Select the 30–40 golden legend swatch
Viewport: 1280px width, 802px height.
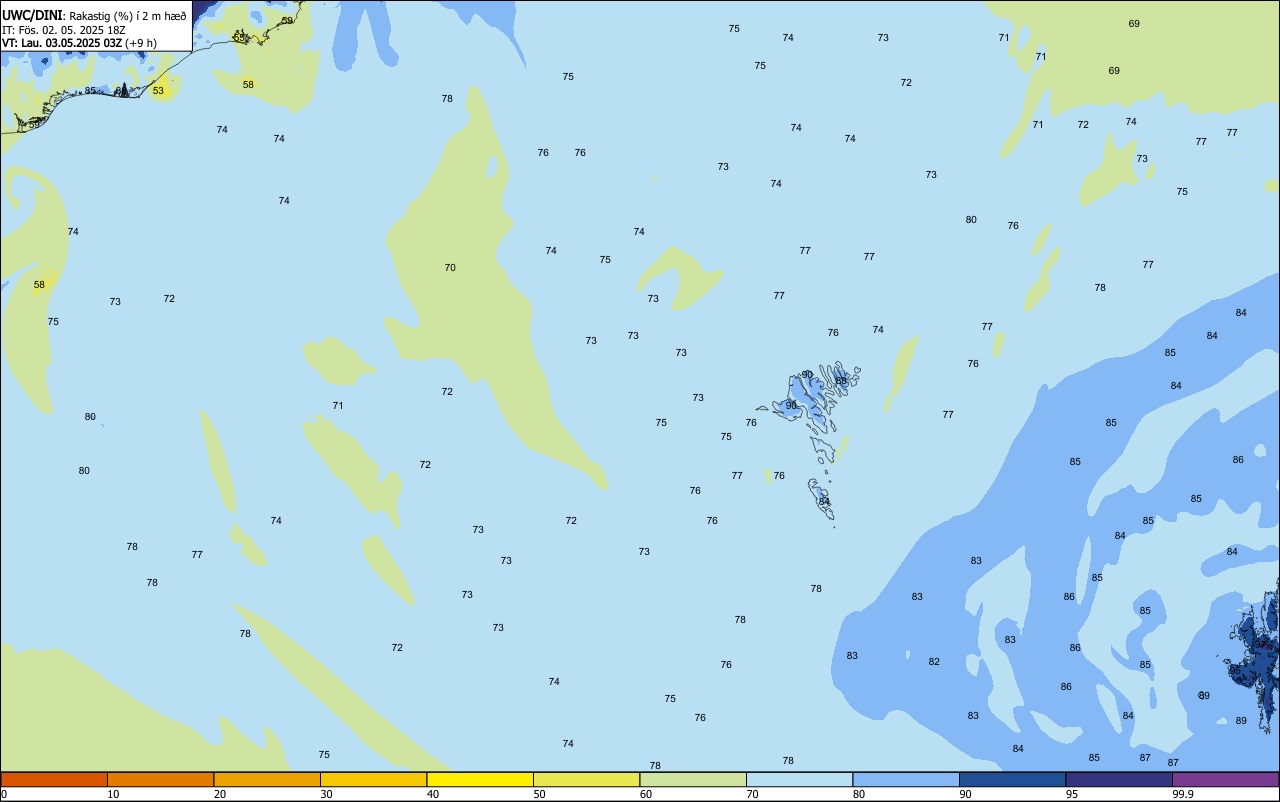coord(373,779)
